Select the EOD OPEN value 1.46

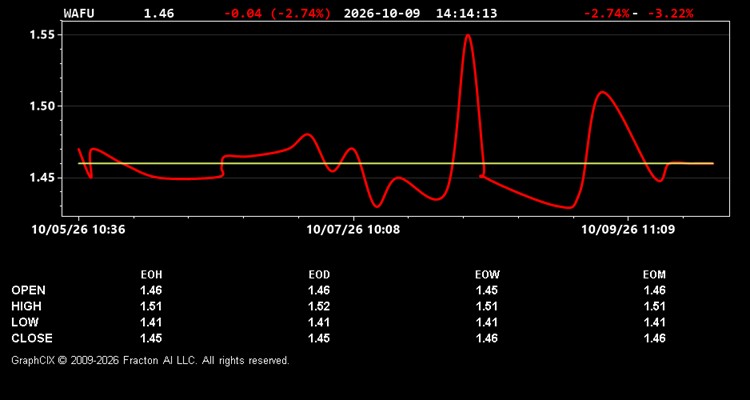pyautogui.click(x=319, y=290)
